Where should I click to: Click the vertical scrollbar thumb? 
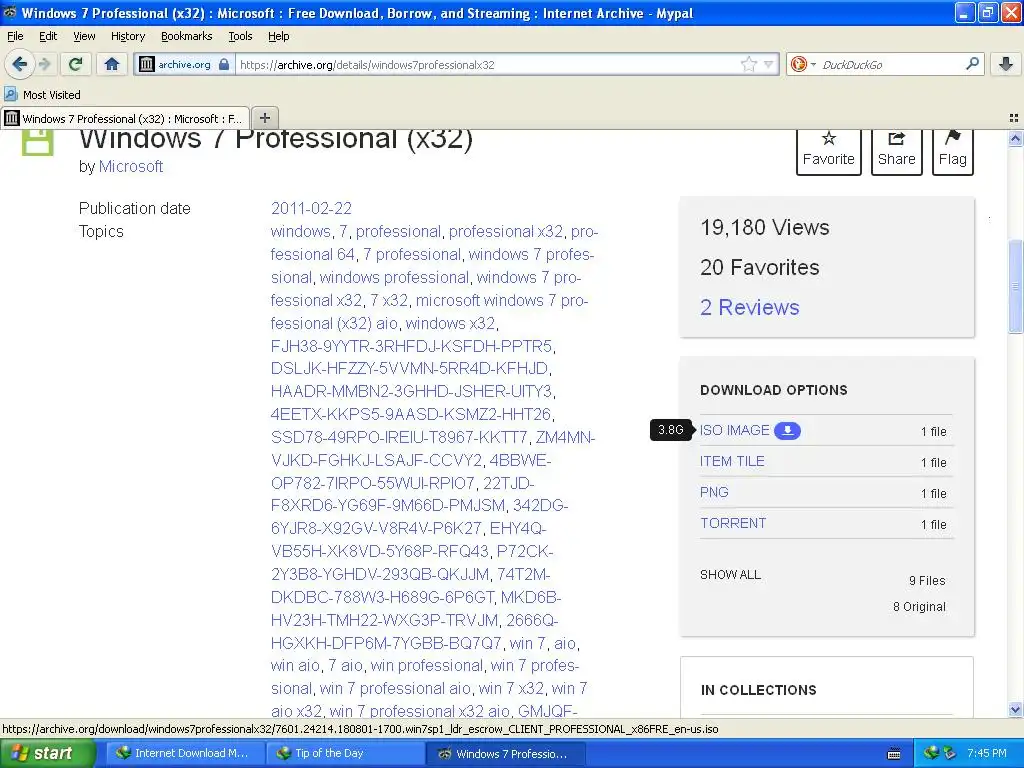pyautogui.click(x=1015, y=286)
